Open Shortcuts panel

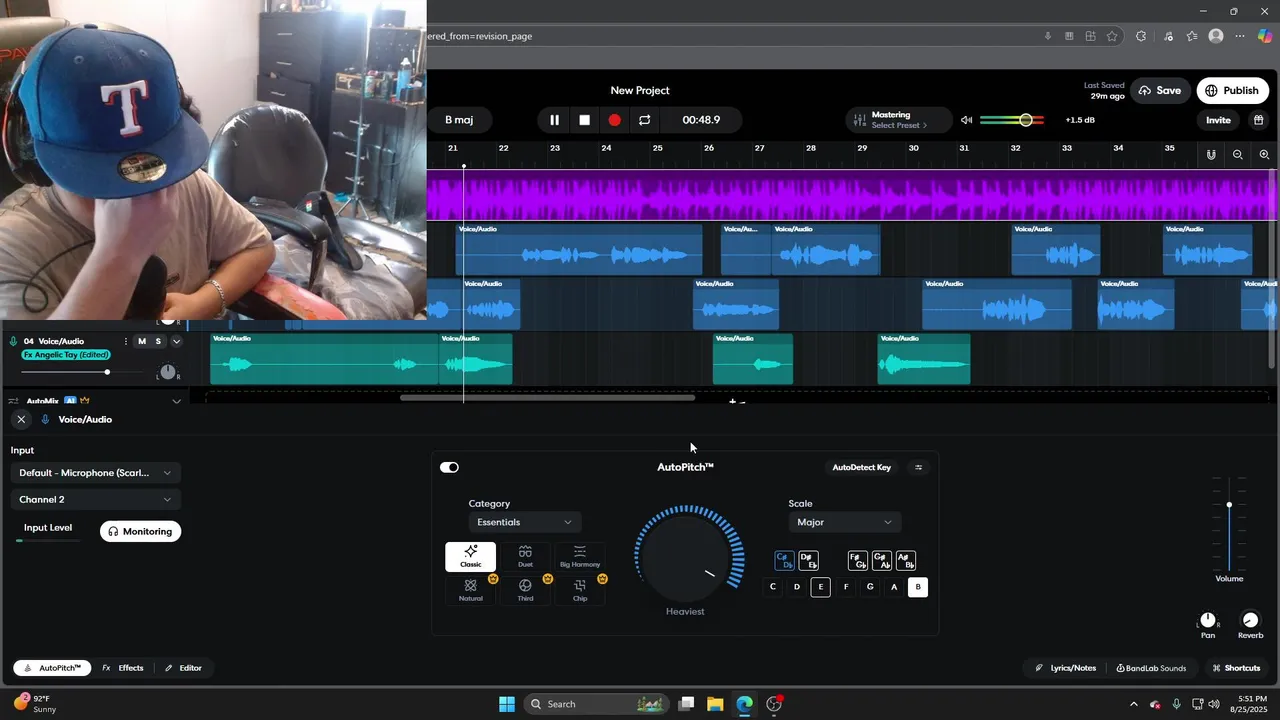click(1236, 668)
